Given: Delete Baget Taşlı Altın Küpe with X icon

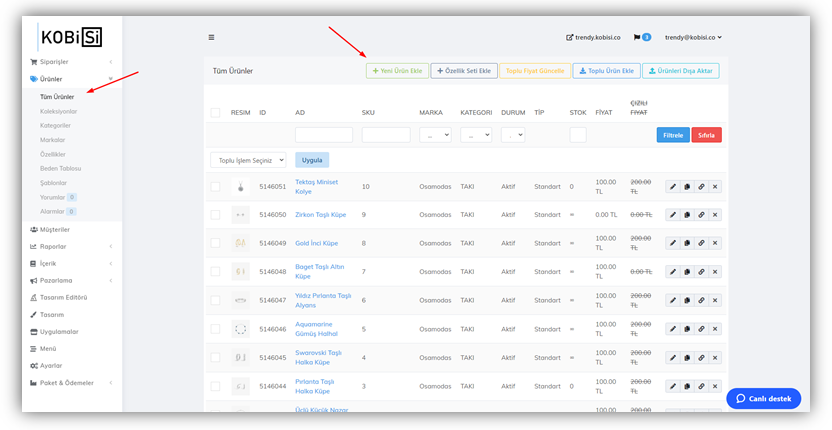Looking at the screenshot, I should 715,272.
